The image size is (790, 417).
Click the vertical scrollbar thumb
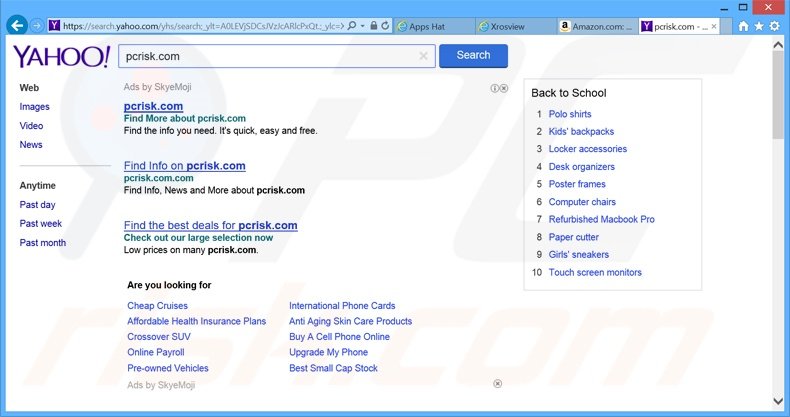tap(778, 94)
